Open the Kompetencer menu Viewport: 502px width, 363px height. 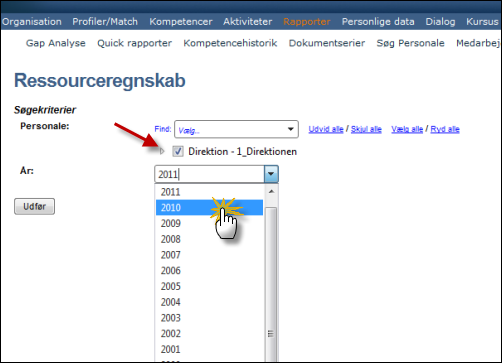pos(181,22)
